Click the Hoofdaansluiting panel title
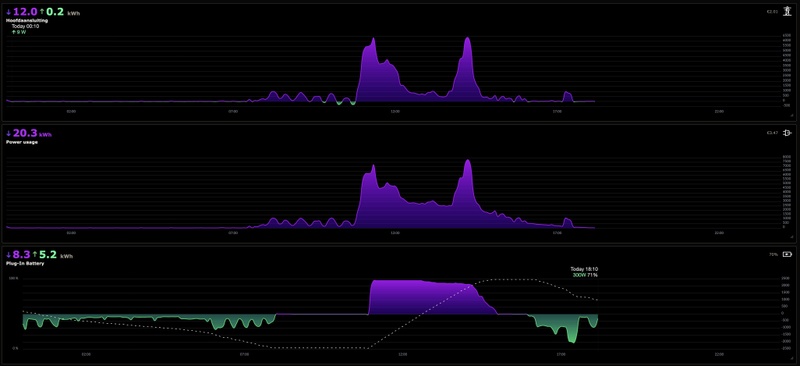The image size is (800, 366). 27,20
